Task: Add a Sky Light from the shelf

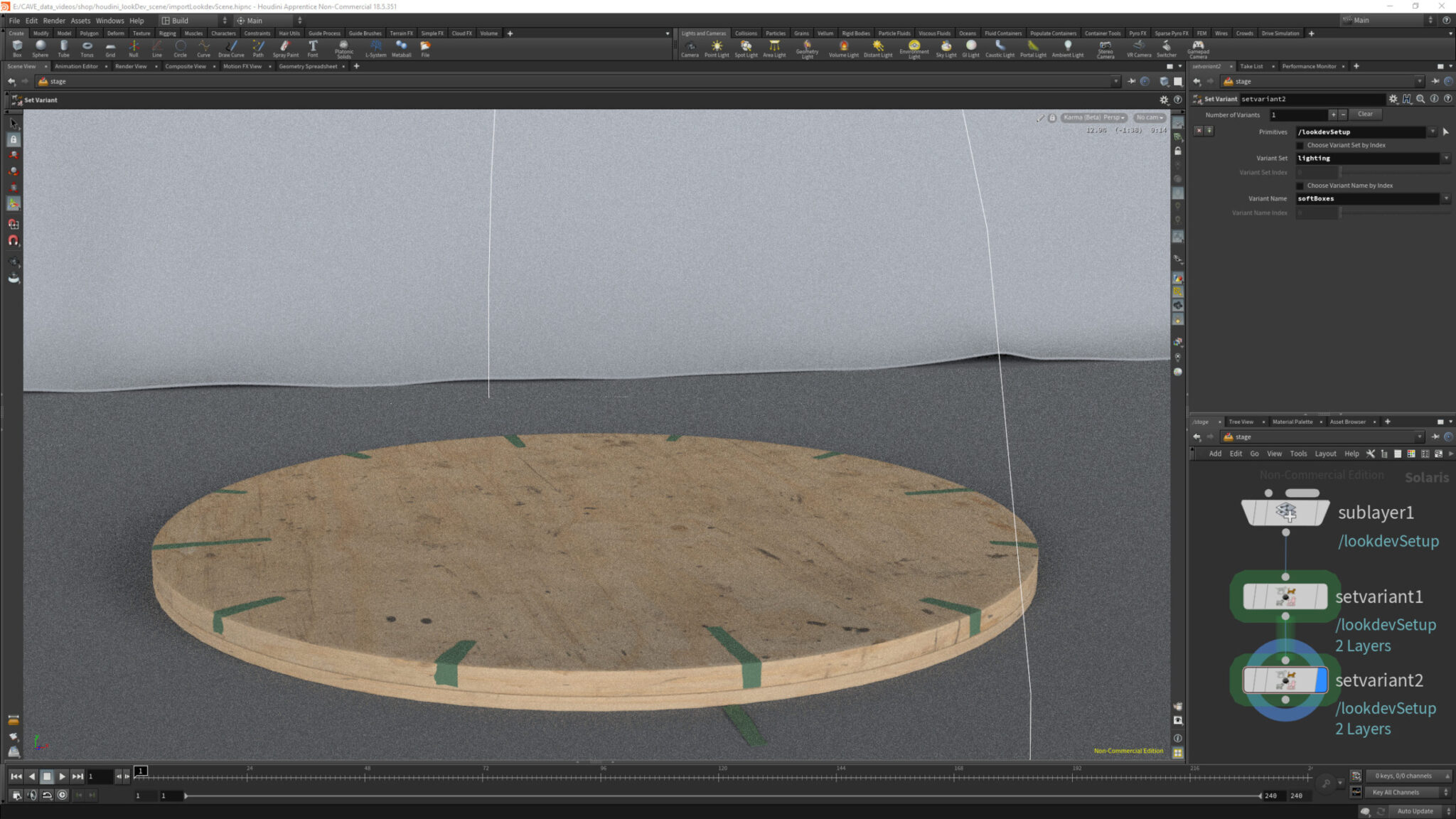Action: pos(946,47)
